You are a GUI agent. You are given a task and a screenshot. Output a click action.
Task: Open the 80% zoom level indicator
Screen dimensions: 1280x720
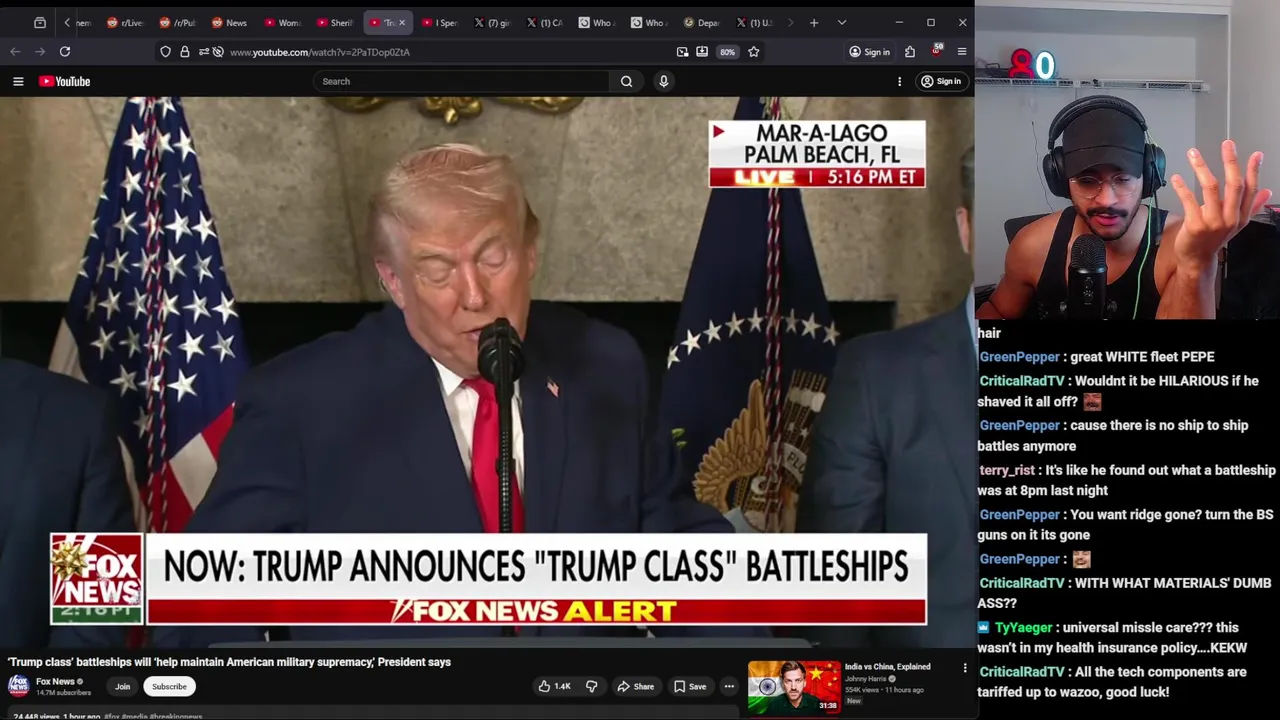pos(727,52)
